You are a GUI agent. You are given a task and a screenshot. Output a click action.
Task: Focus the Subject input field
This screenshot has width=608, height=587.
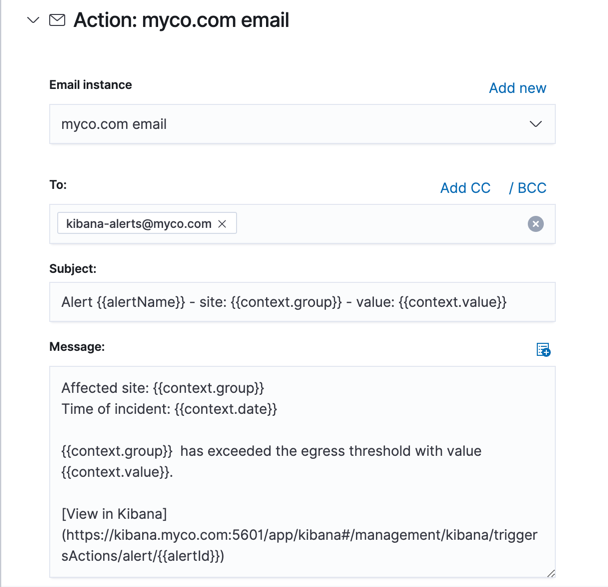(302, 302)
